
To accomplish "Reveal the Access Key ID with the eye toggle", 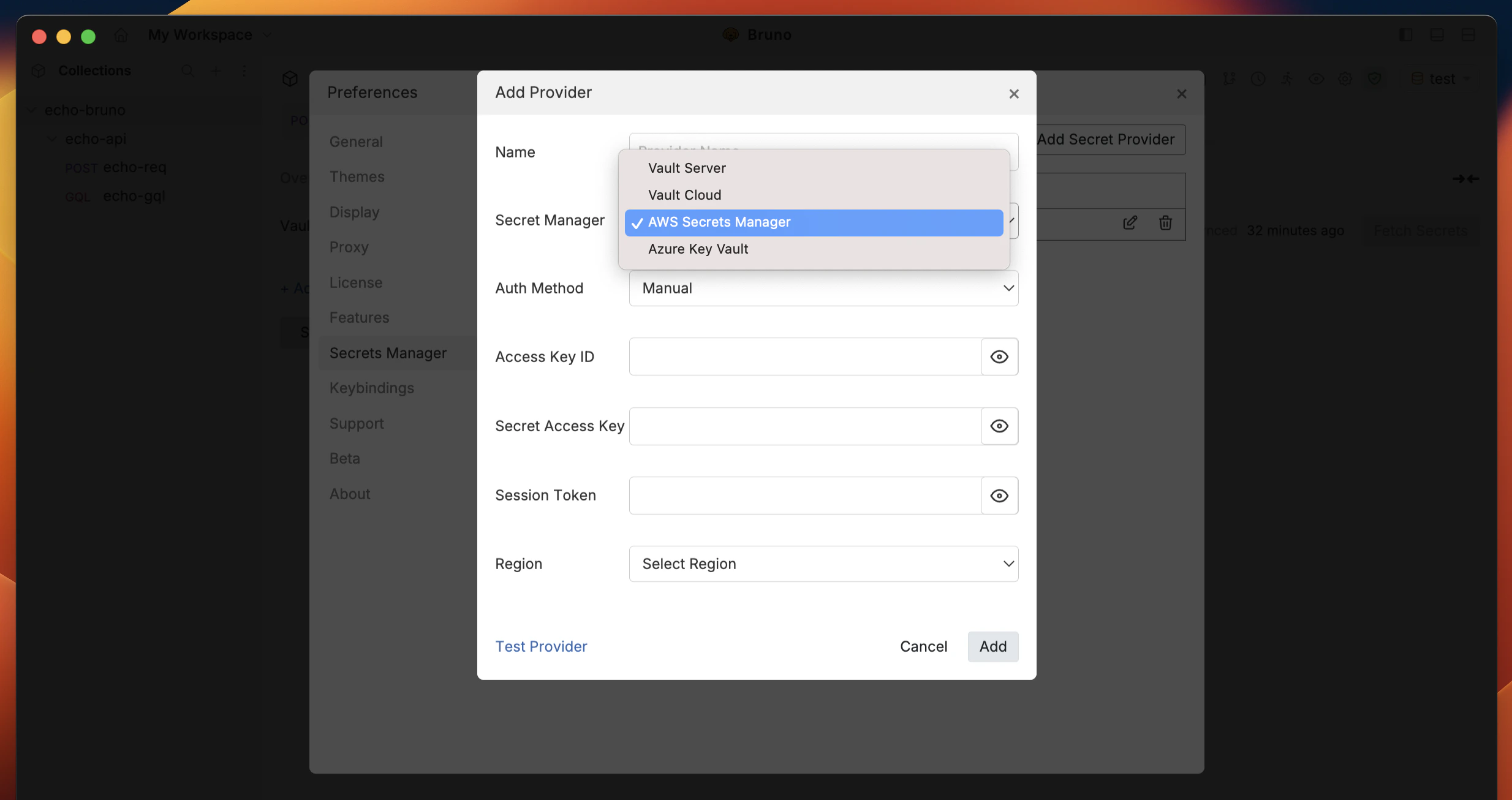I will click(999, 357).
